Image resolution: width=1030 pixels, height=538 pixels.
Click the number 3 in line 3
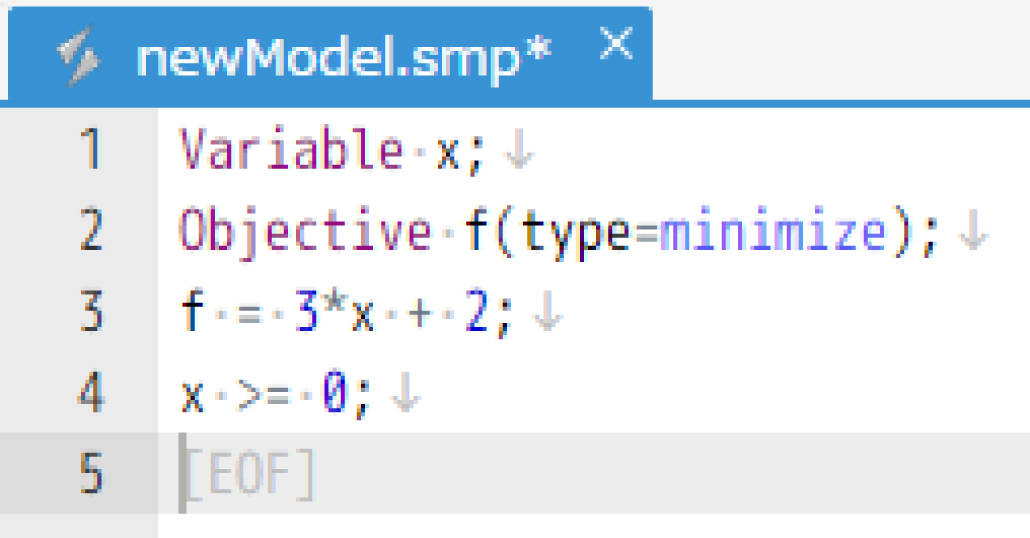(x=307, y=312)
